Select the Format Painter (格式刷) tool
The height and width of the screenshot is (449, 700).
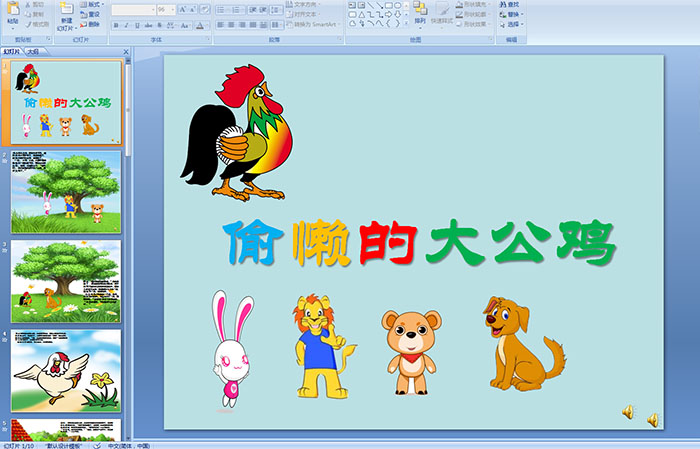pos(37,24)
